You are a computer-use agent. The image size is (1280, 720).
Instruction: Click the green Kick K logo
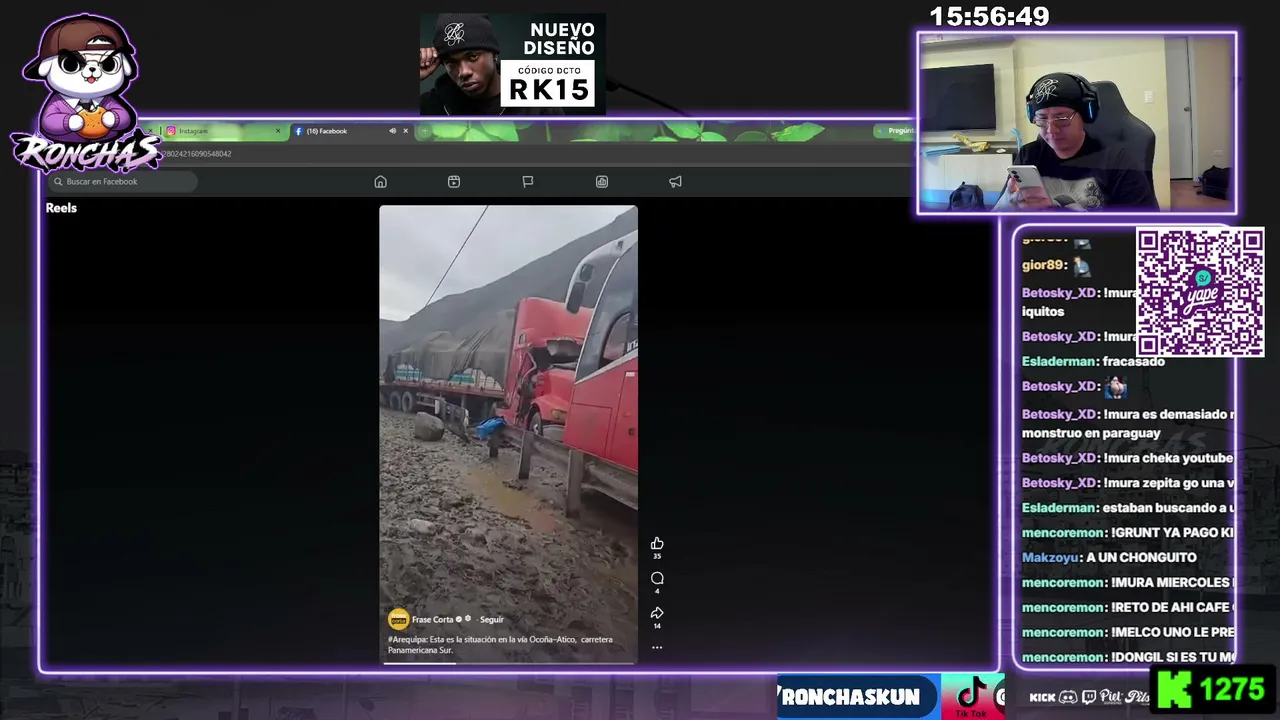1175,690
